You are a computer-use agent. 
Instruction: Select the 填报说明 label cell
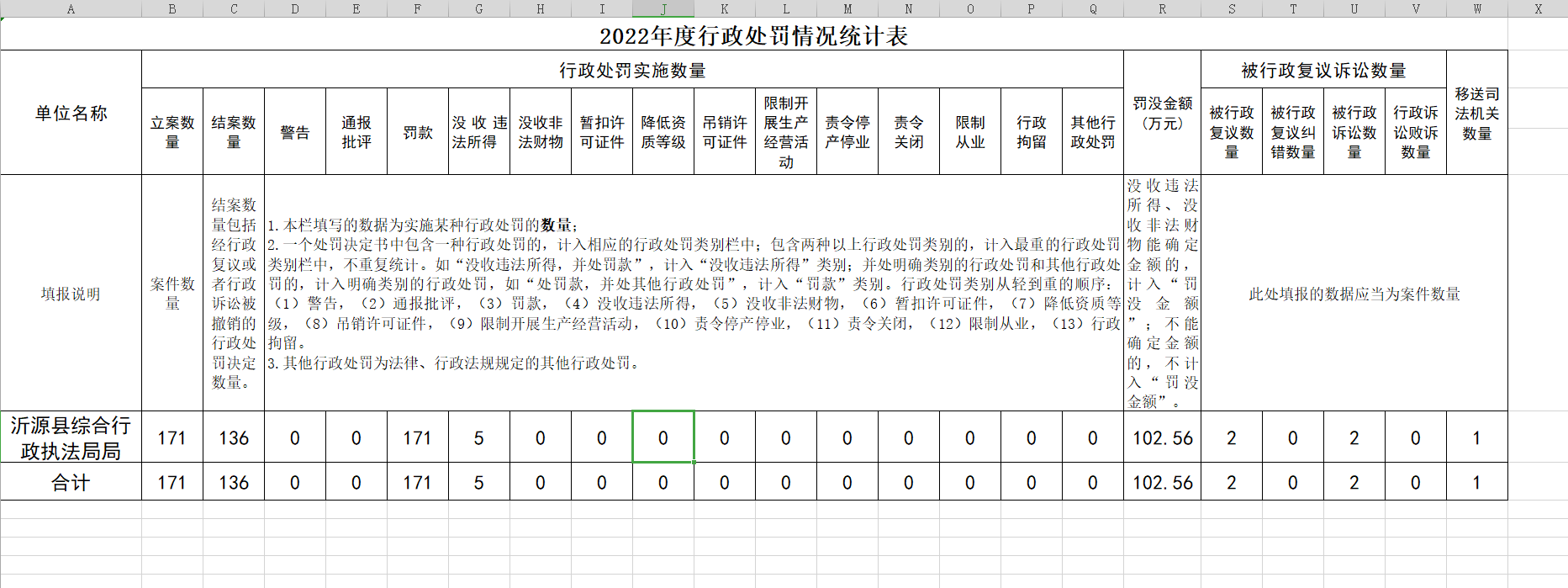pyautogui.click(x=71, y=294)
